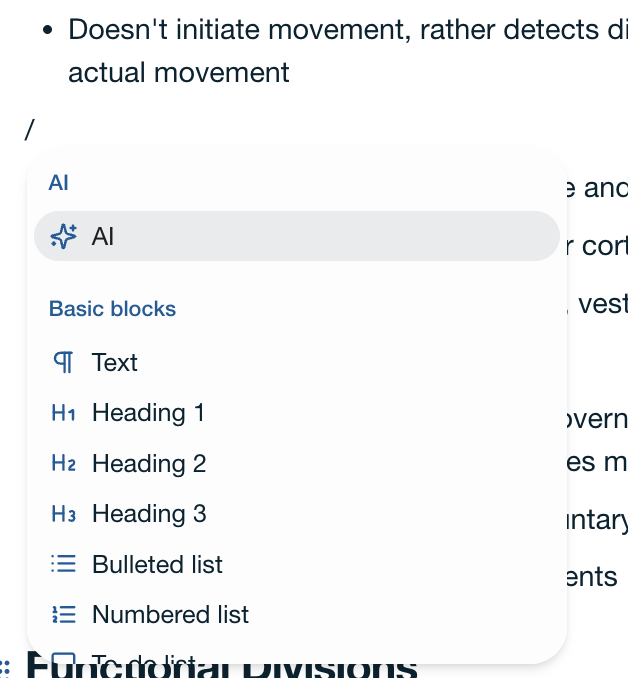628x678 pixels.
Task: Click the H2 heading icon
Action: (63, 463)
